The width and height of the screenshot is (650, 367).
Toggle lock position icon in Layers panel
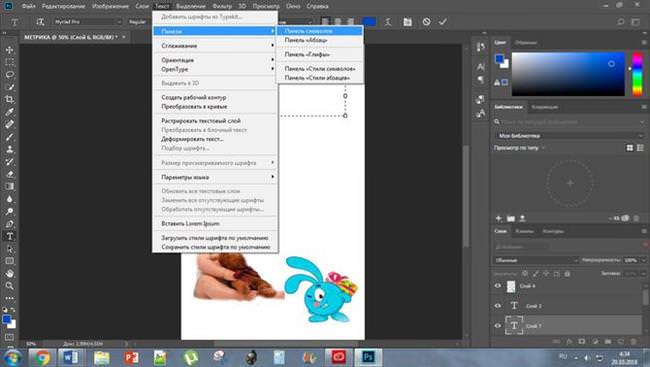pyautogui.click(x=546, y=274)
